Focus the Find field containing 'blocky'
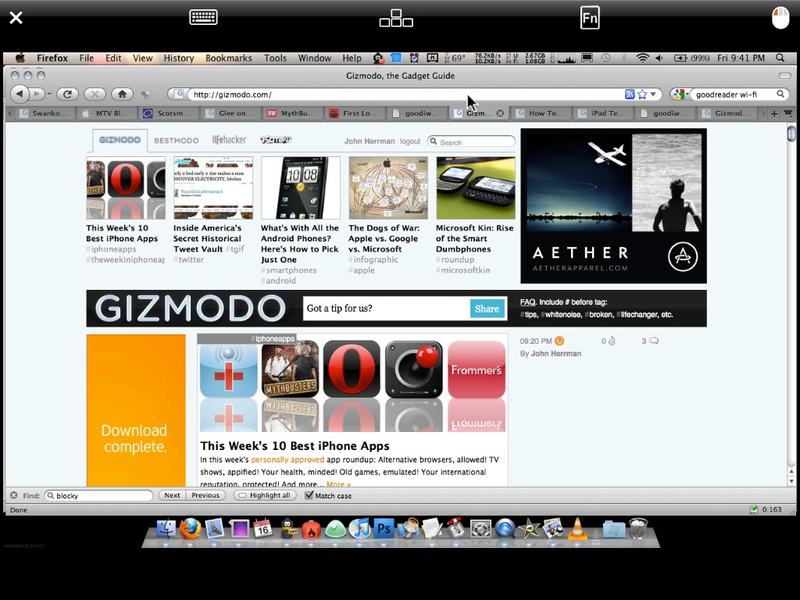Image resolution: width=800 pixels, height=600 pixels. tap(98, 495)
